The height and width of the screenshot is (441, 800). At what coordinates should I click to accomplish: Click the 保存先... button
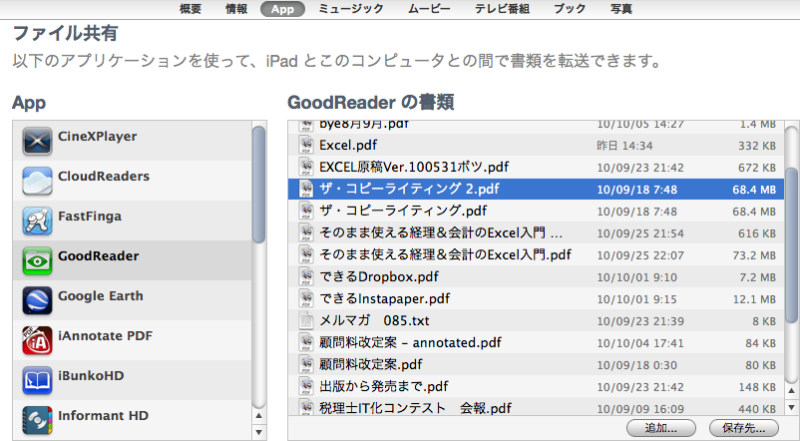pyautogui.click(x=744, y=428)
